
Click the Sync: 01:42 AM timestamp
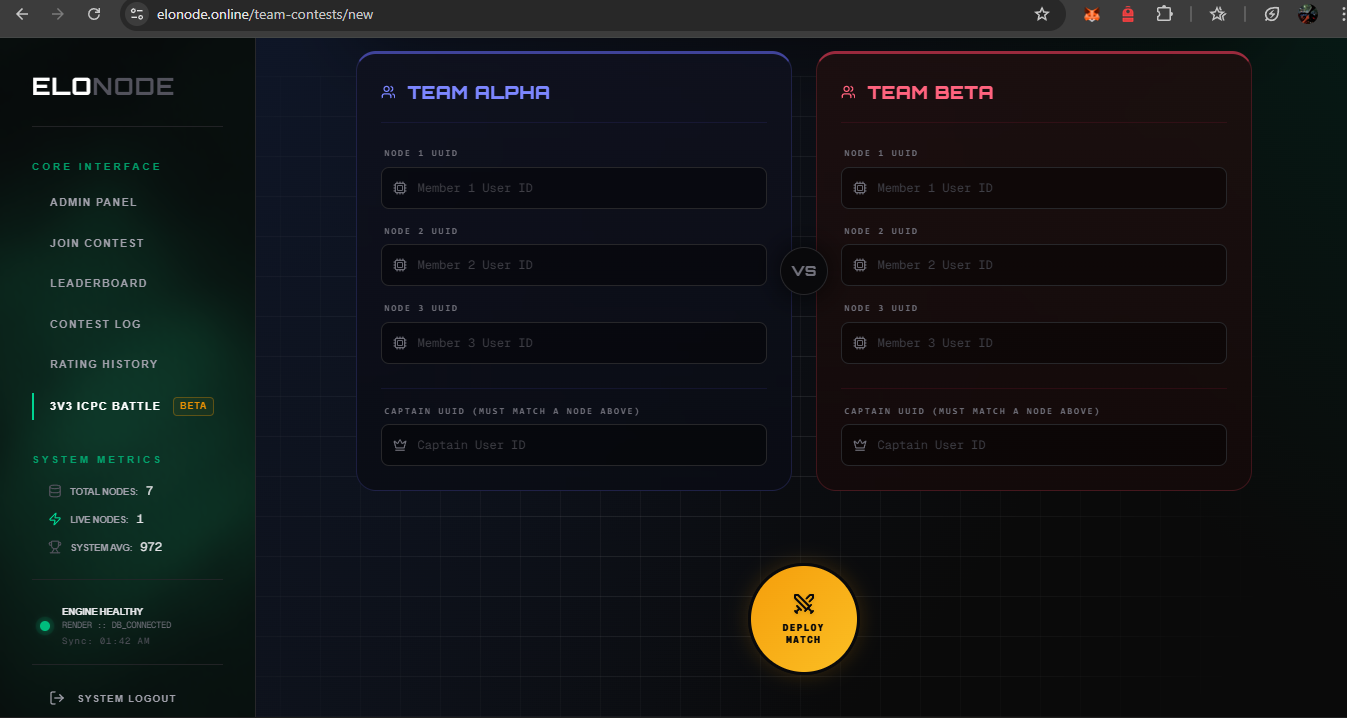click(x=106, y=641)
